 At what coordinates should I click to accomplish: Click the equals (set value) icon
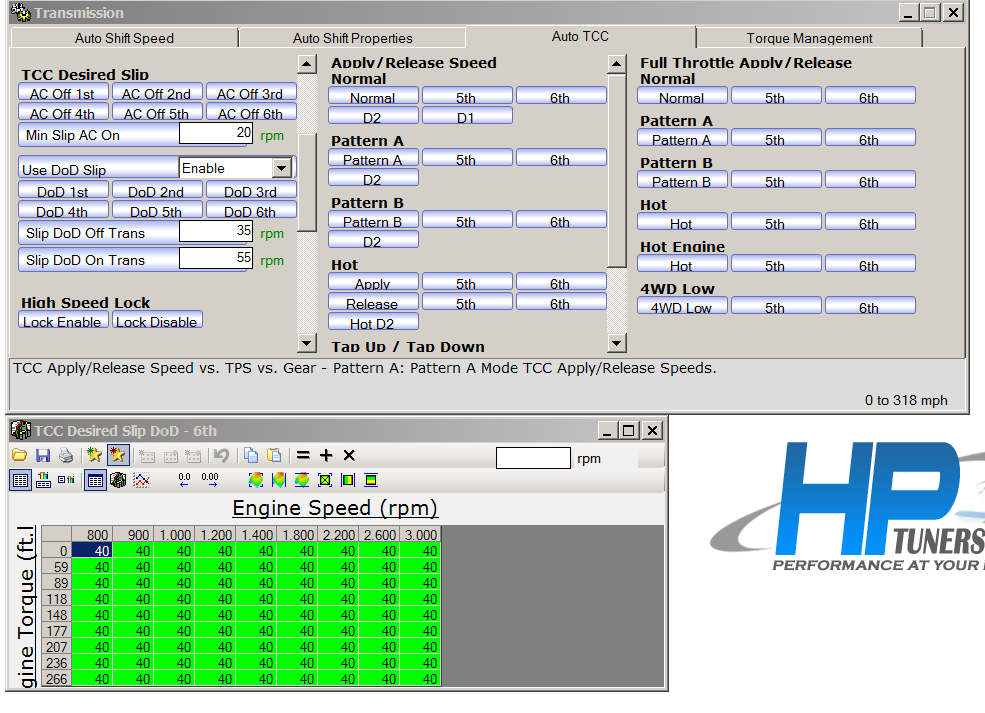pyautogui.click(x=303, y=456)
